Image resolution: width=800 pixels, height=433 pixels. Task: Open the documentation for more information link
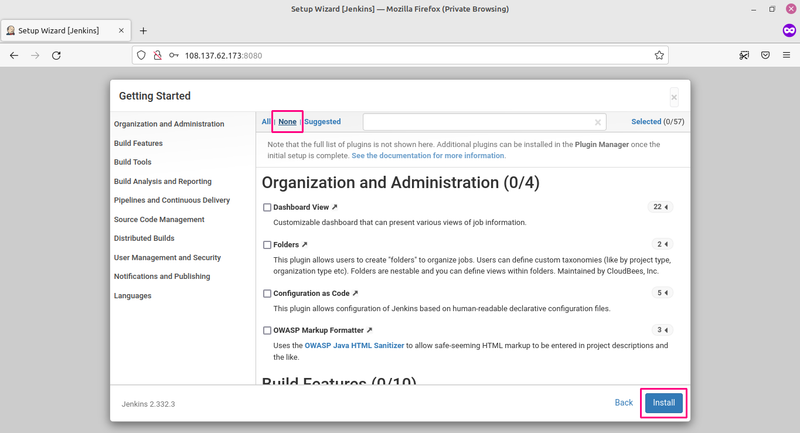coord(428,156)
